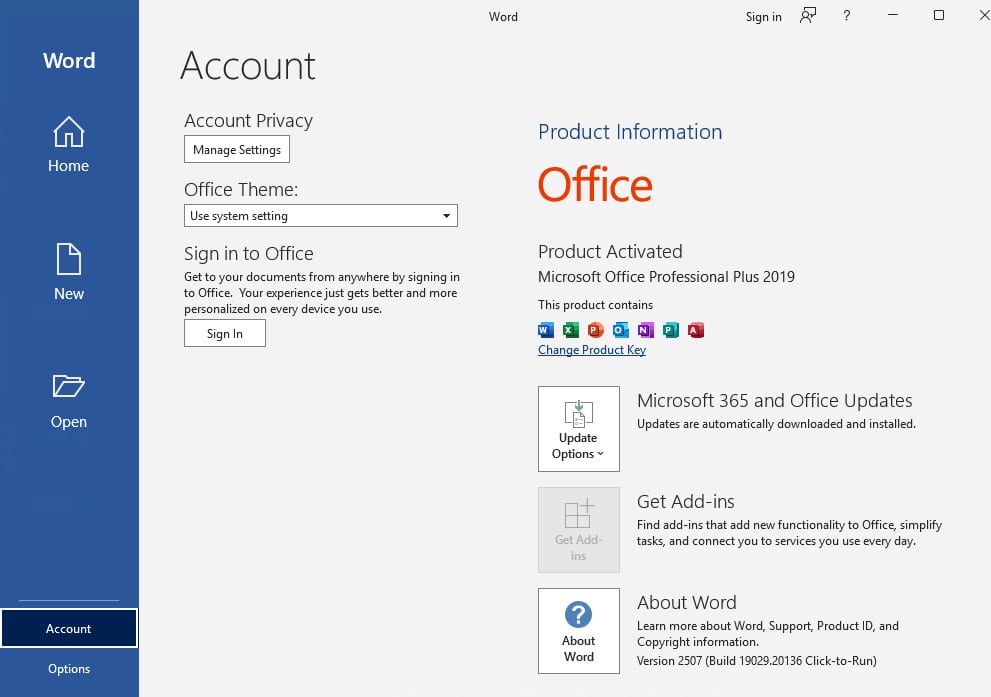This screenshot has width=991, height=697.
Task: Minimize the Word window
Action: tap(892, 15)
